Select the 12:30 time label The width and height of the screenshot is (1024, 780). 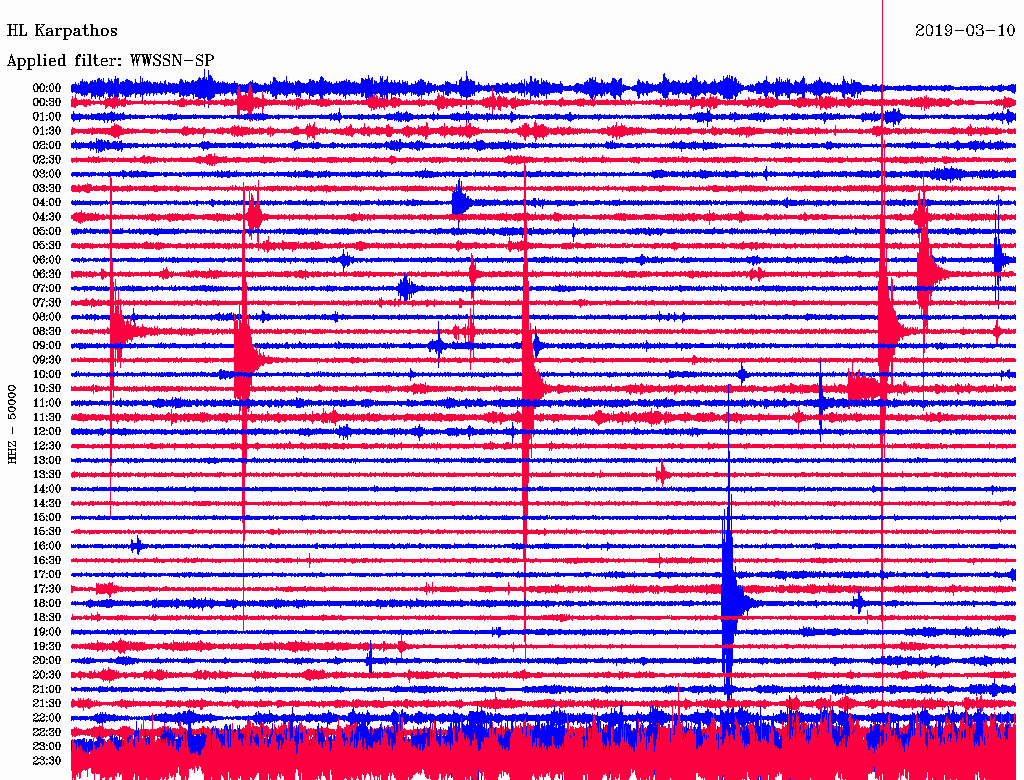point(47,446)
